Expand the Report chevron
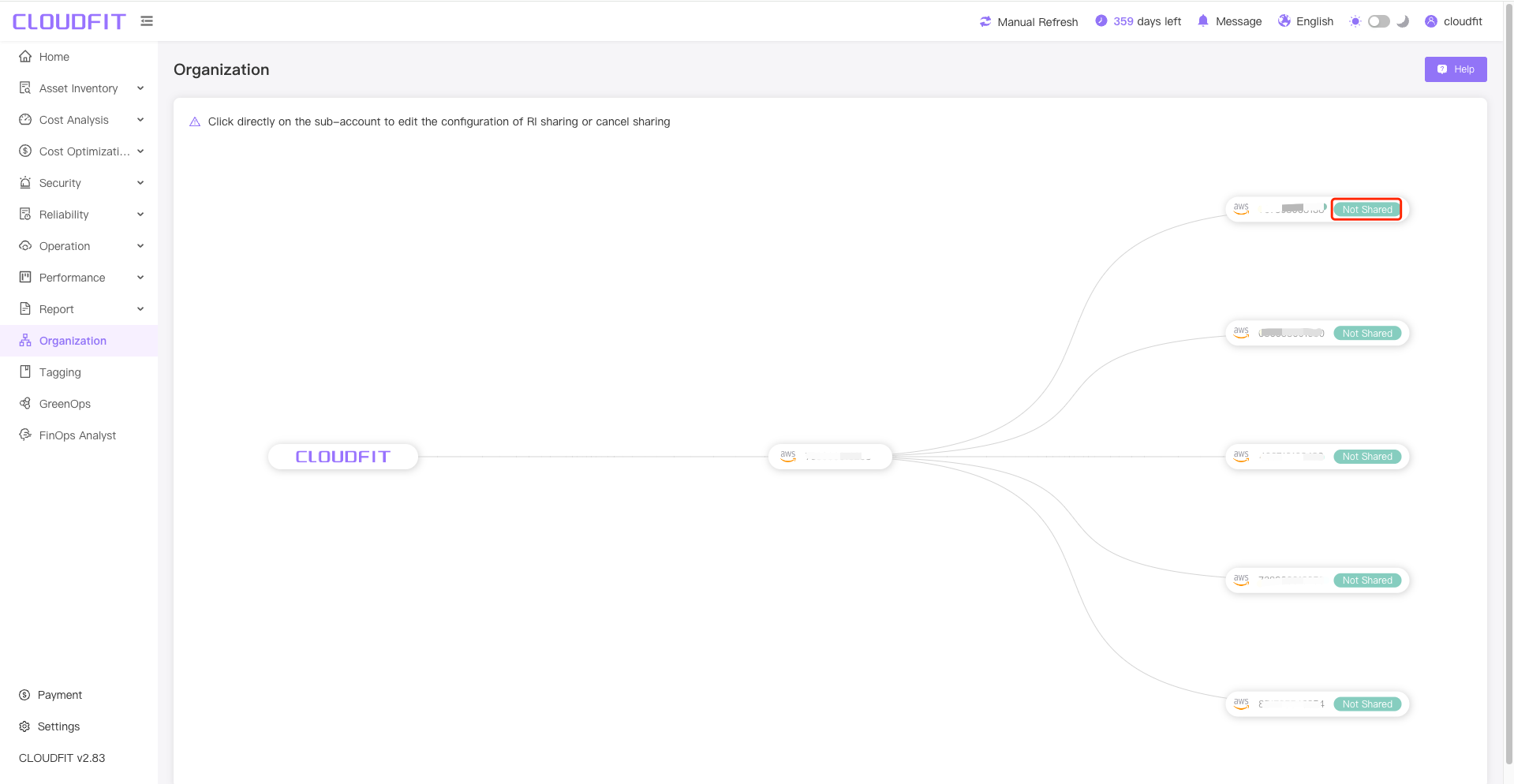The width and height of the screenshot is (1514, 784). (x=140, y=309)
